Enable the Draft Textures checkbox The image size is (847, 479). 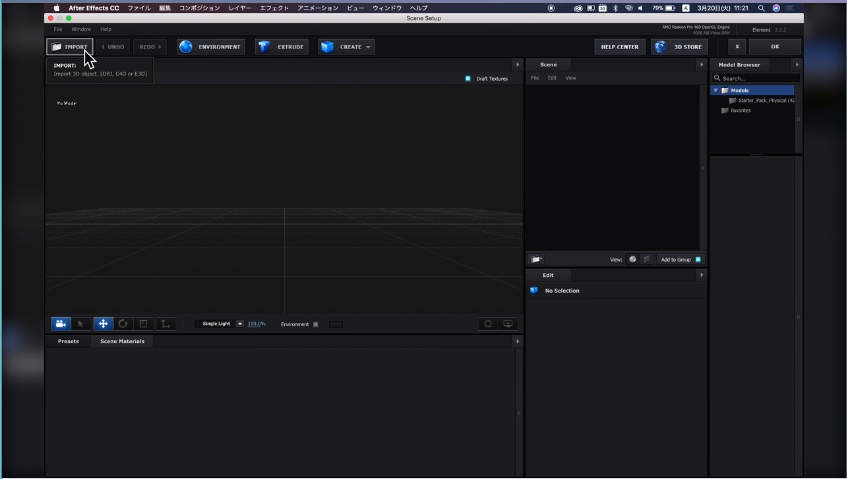tap(468, 78)
